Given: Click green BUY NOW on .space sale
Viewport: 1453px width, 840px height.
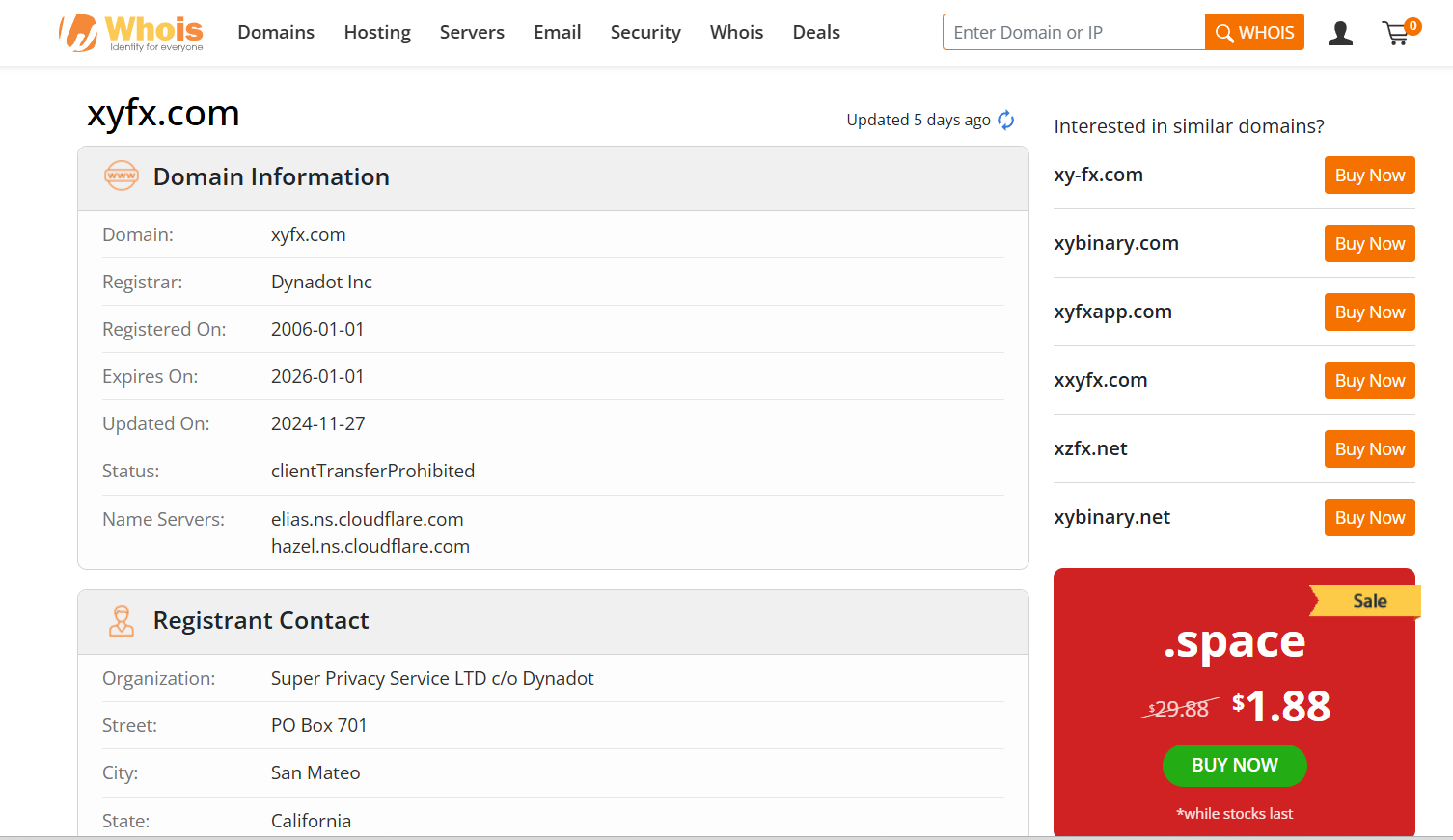Looking at the screenshot, I should [x=1234, y=765].
